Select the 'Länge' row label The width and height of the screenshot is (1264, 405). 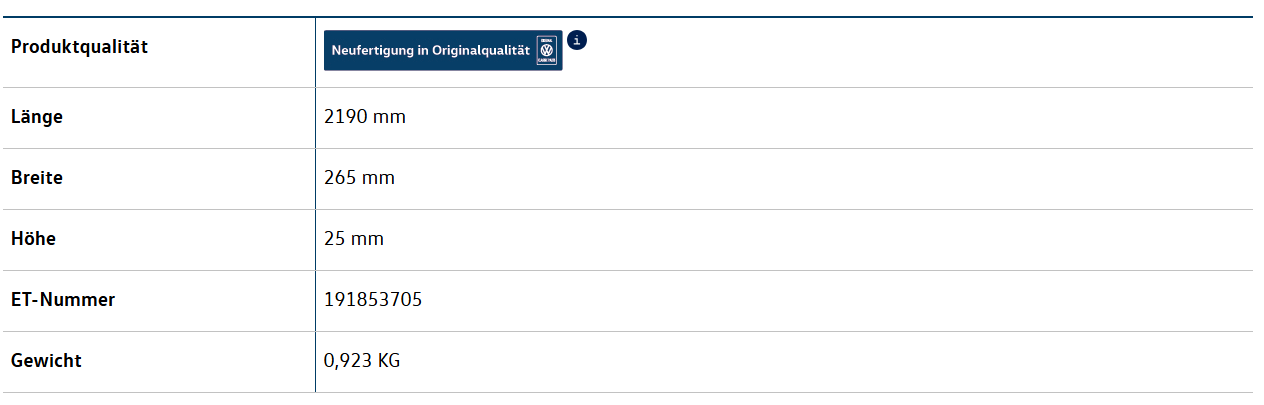point(37,117)
